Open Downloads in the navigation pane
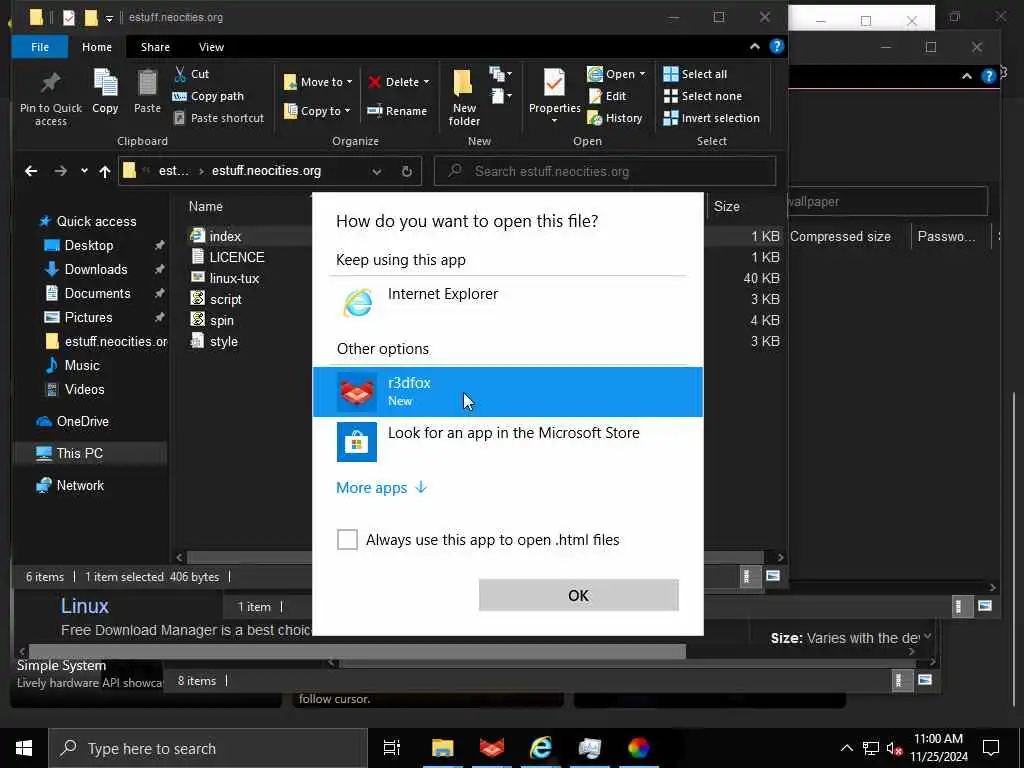 pos(95,269)
